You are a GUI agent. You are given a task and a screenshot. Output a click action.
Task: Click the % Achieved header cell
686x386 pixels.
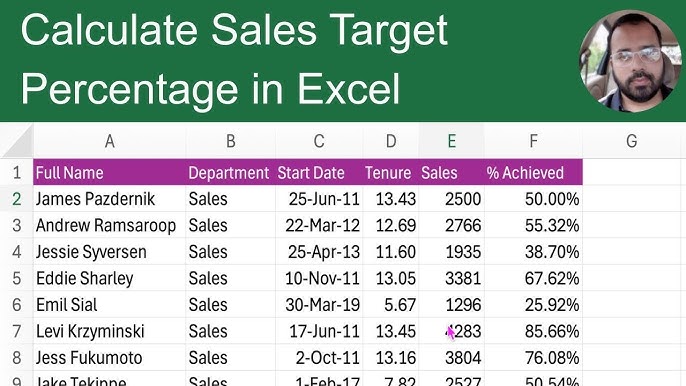(x=533, y=172)
